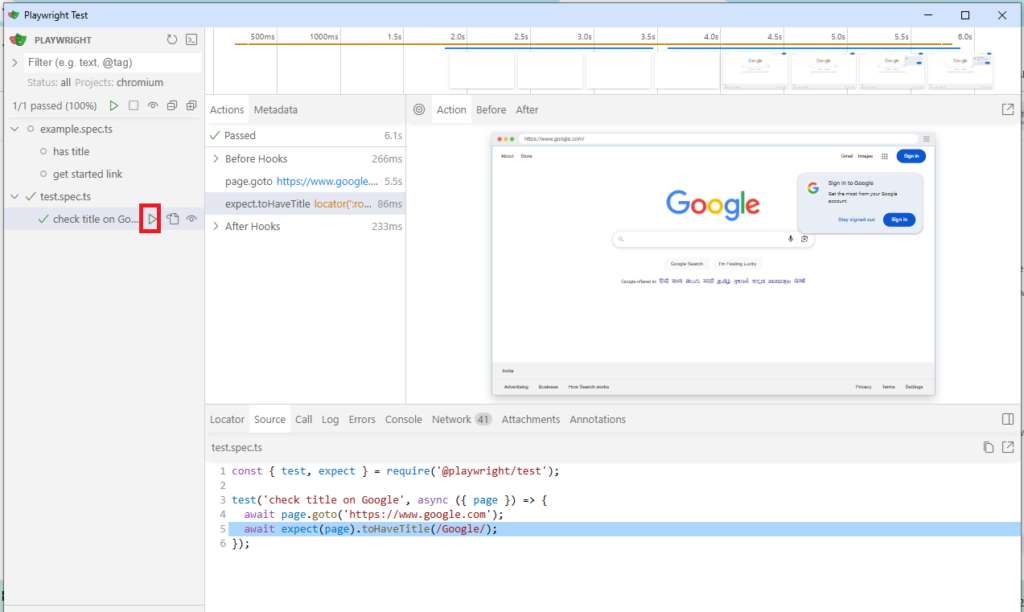Toggle watch all eye icon in toolbar
This screenshot has width=1024, height=612.
[x=153, y=105]
